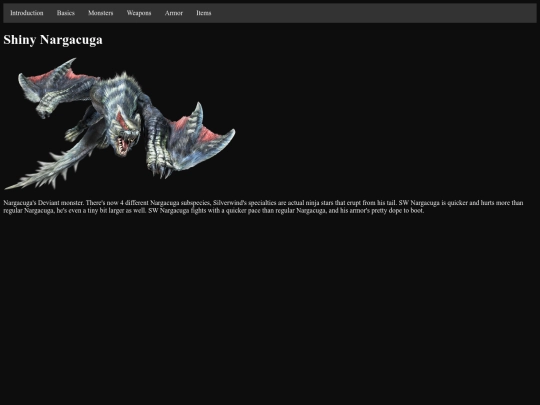Click the Shiny Nargacuga heading
The width and height of the screenshot is (540, 405).
[x=53, y=40]
